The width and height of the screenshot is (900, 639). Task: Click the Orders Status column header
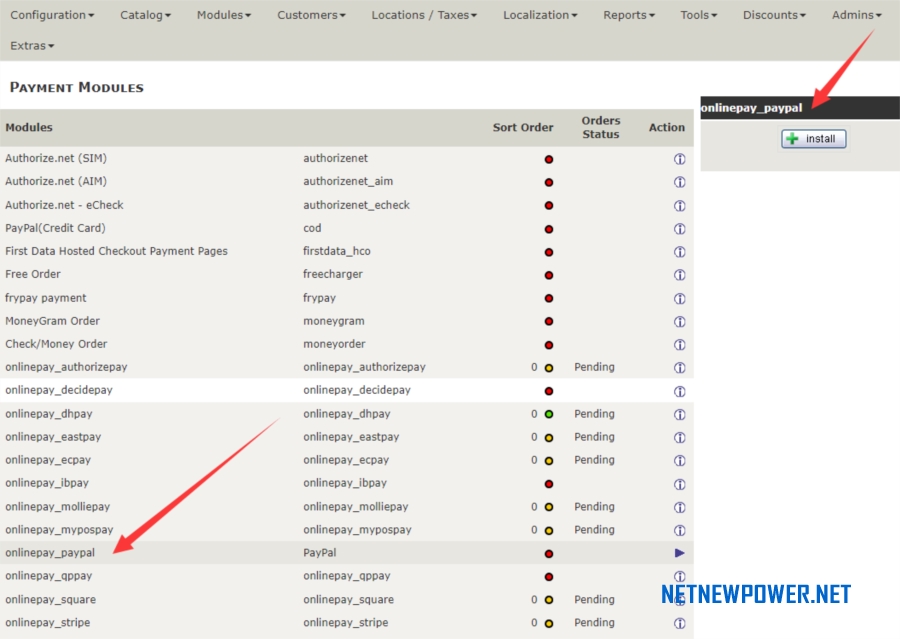coord(600,127)
